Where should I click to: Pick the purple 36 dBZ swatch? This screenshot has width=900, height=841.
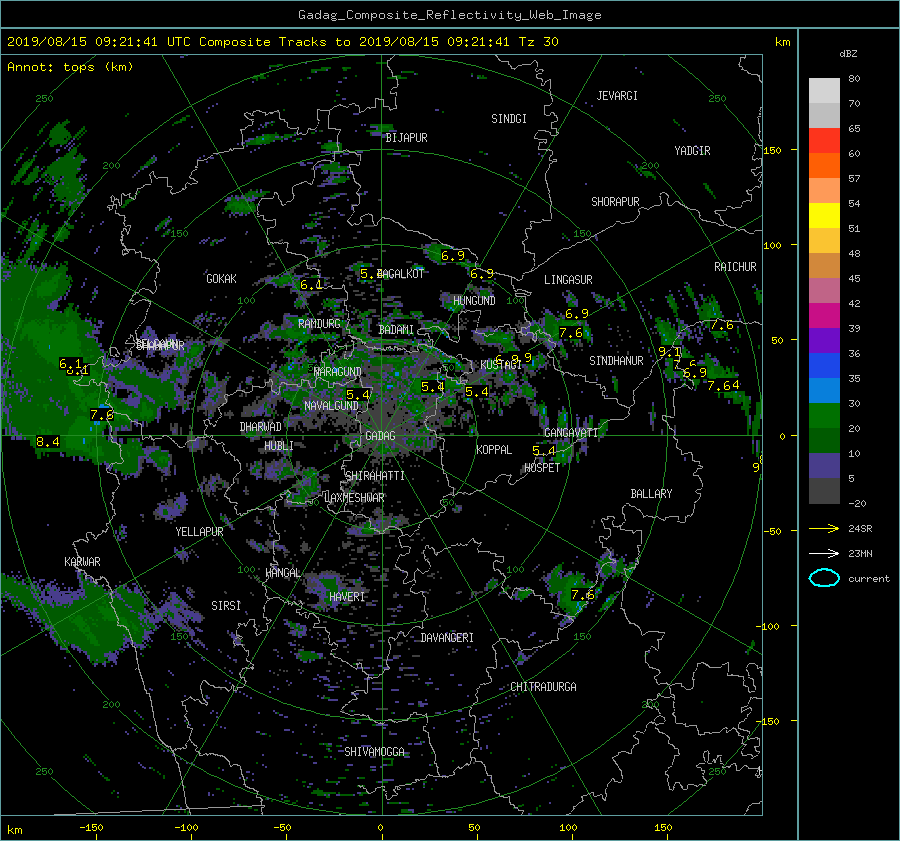[x=824, y=340]
